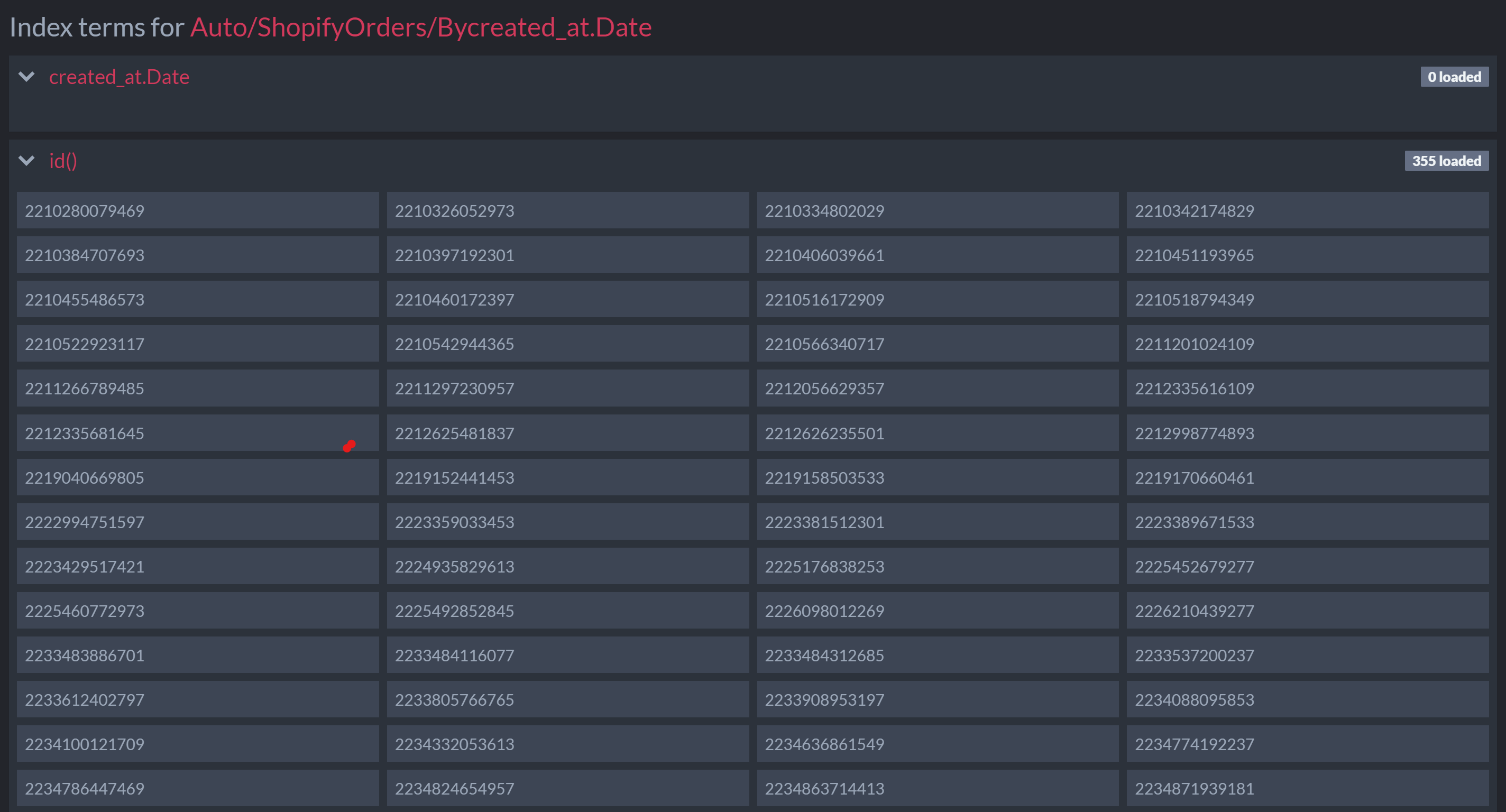The width and height of the screenshot is (1506, 812).
Task: Click the 355 loaded badge
Action: tap(1447, 161)
